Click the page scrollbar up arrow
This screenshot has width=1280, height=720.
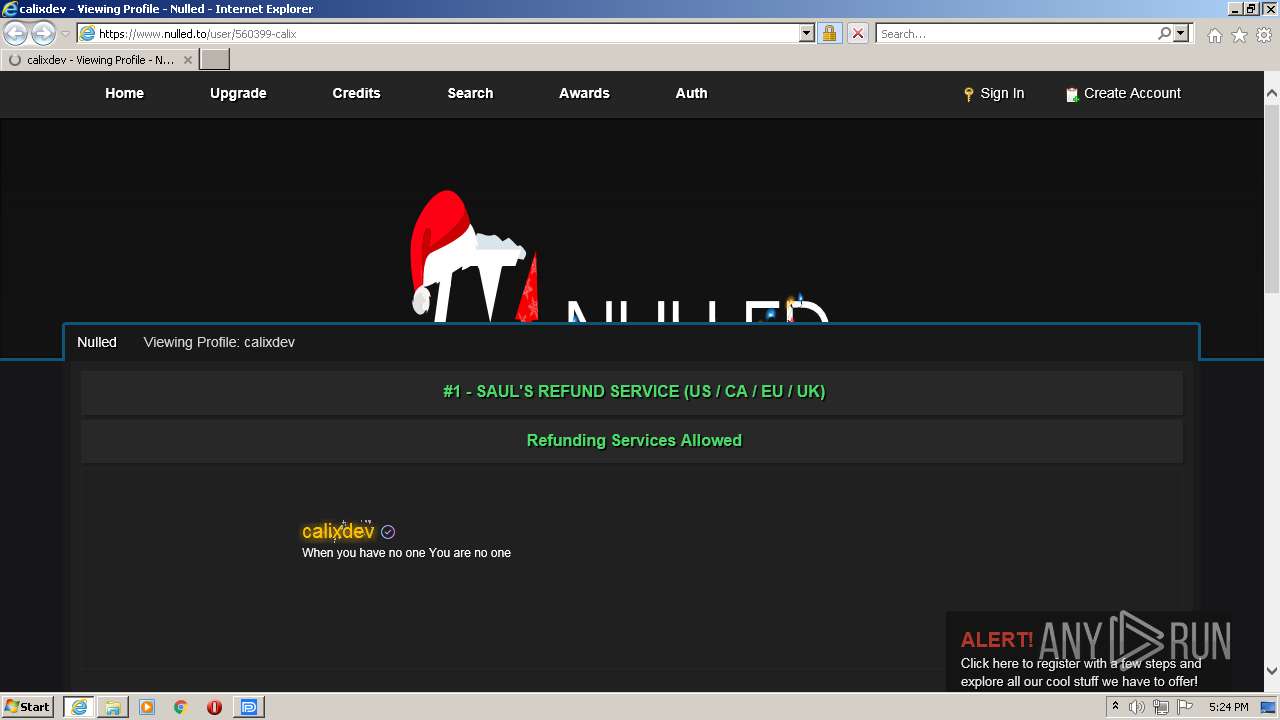(x=1272, y=93)
